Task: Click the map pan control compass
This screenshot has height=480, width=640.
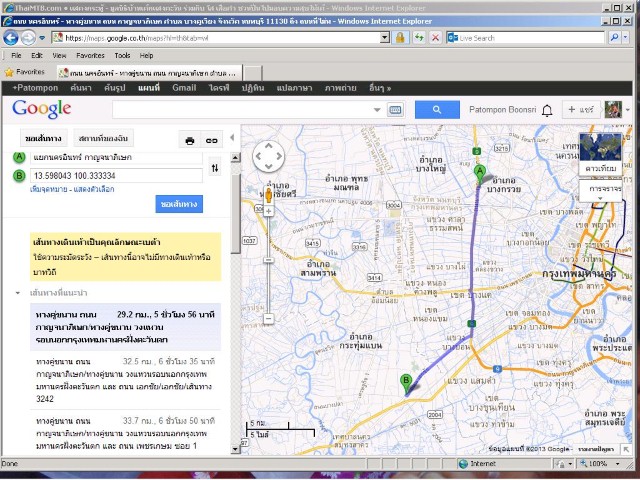Action: [x=268, y=156]
